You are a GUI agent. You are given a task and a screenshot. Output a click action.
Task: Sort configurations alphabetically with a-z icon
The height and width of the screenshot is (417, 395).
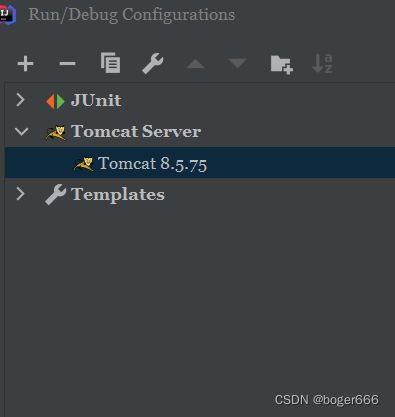coord(322,63)
